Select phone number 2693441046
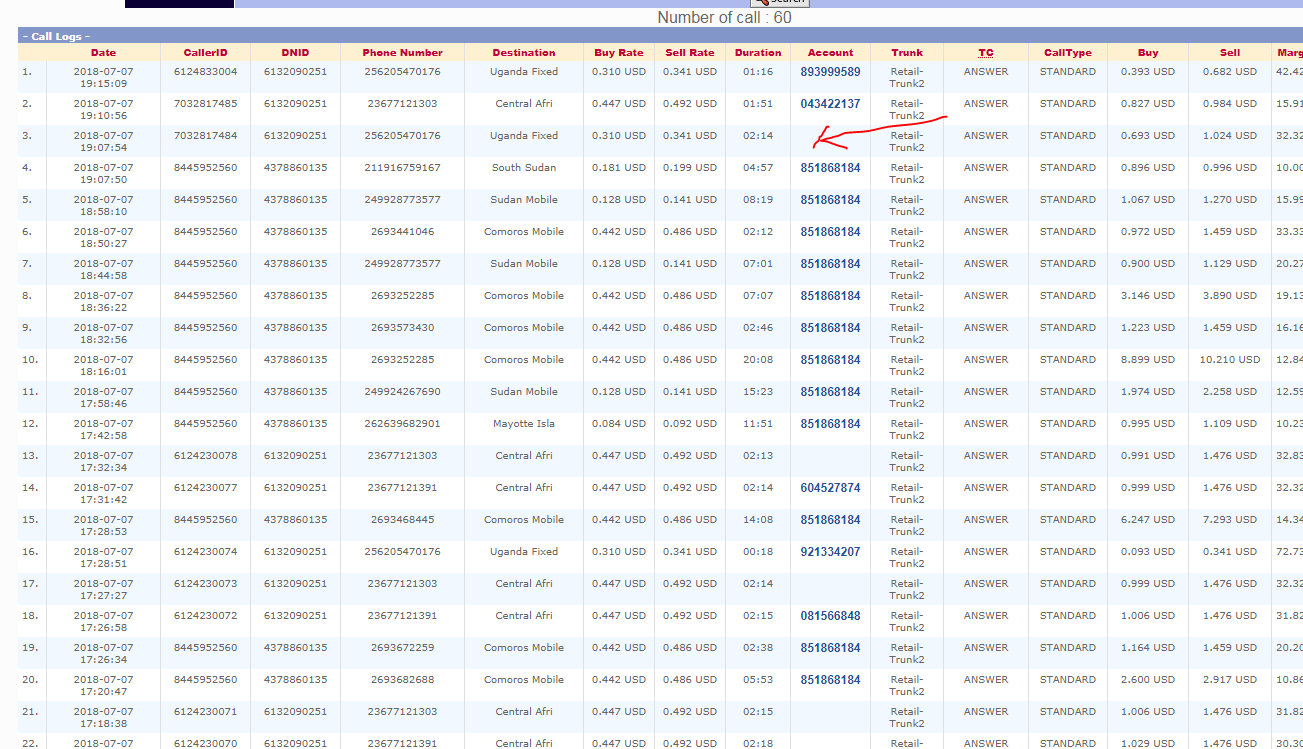 click(x=403, y=232)
